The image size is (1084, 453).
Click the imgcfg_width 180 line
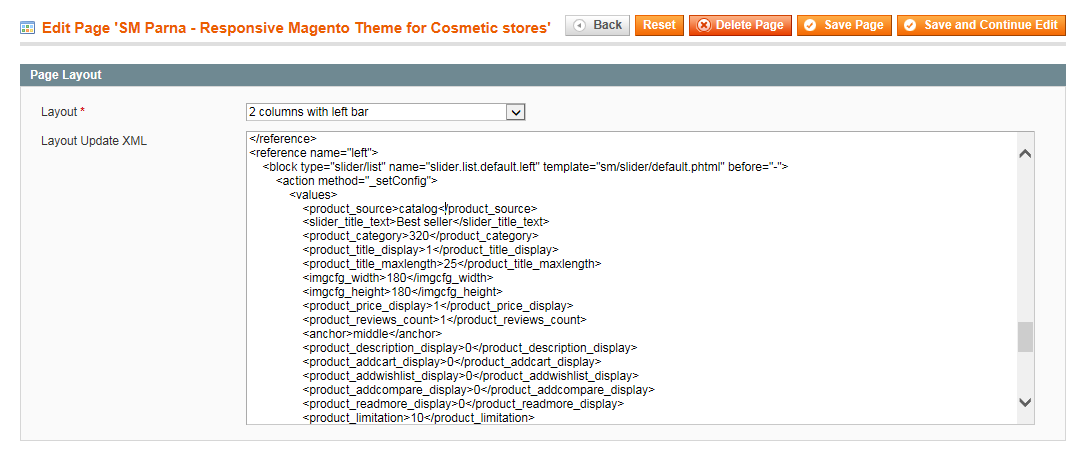pos(398,277)
